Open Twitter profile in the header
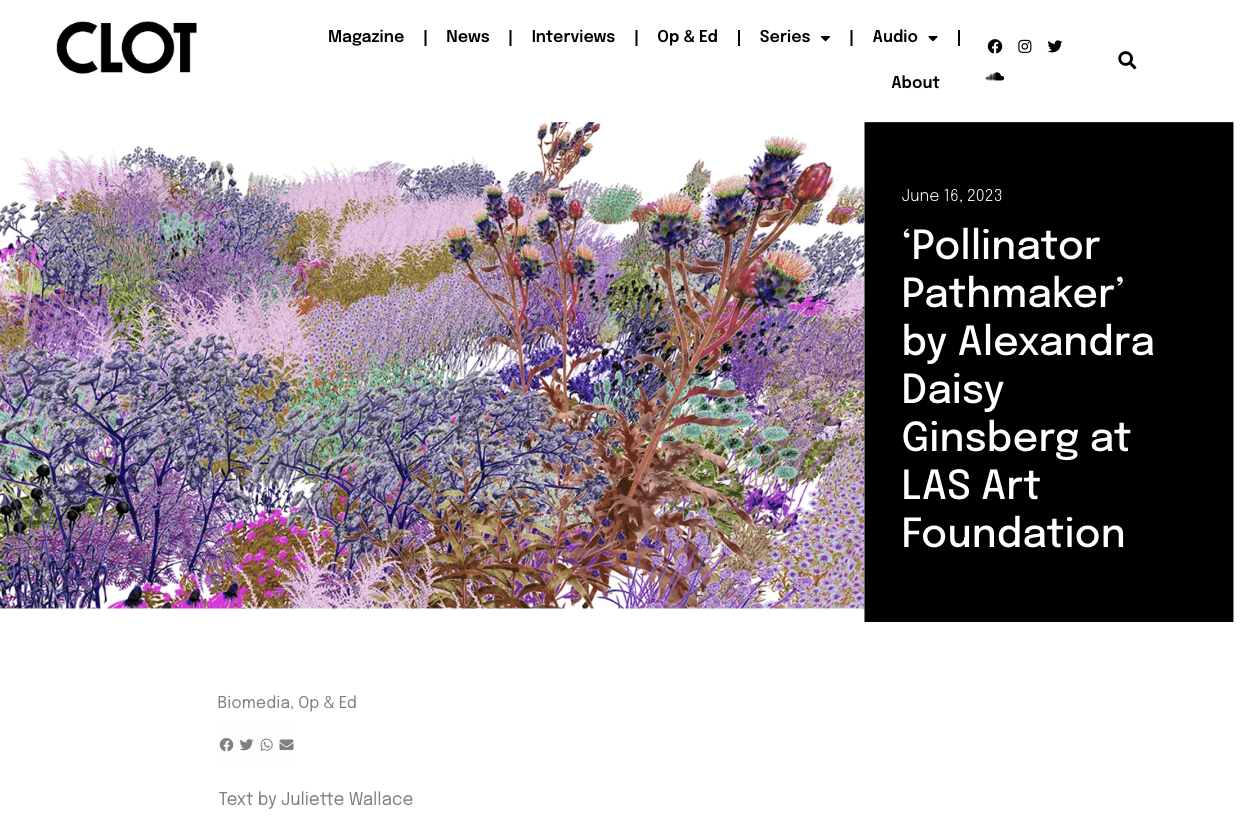1250x832 pixels. (1054, 46)
